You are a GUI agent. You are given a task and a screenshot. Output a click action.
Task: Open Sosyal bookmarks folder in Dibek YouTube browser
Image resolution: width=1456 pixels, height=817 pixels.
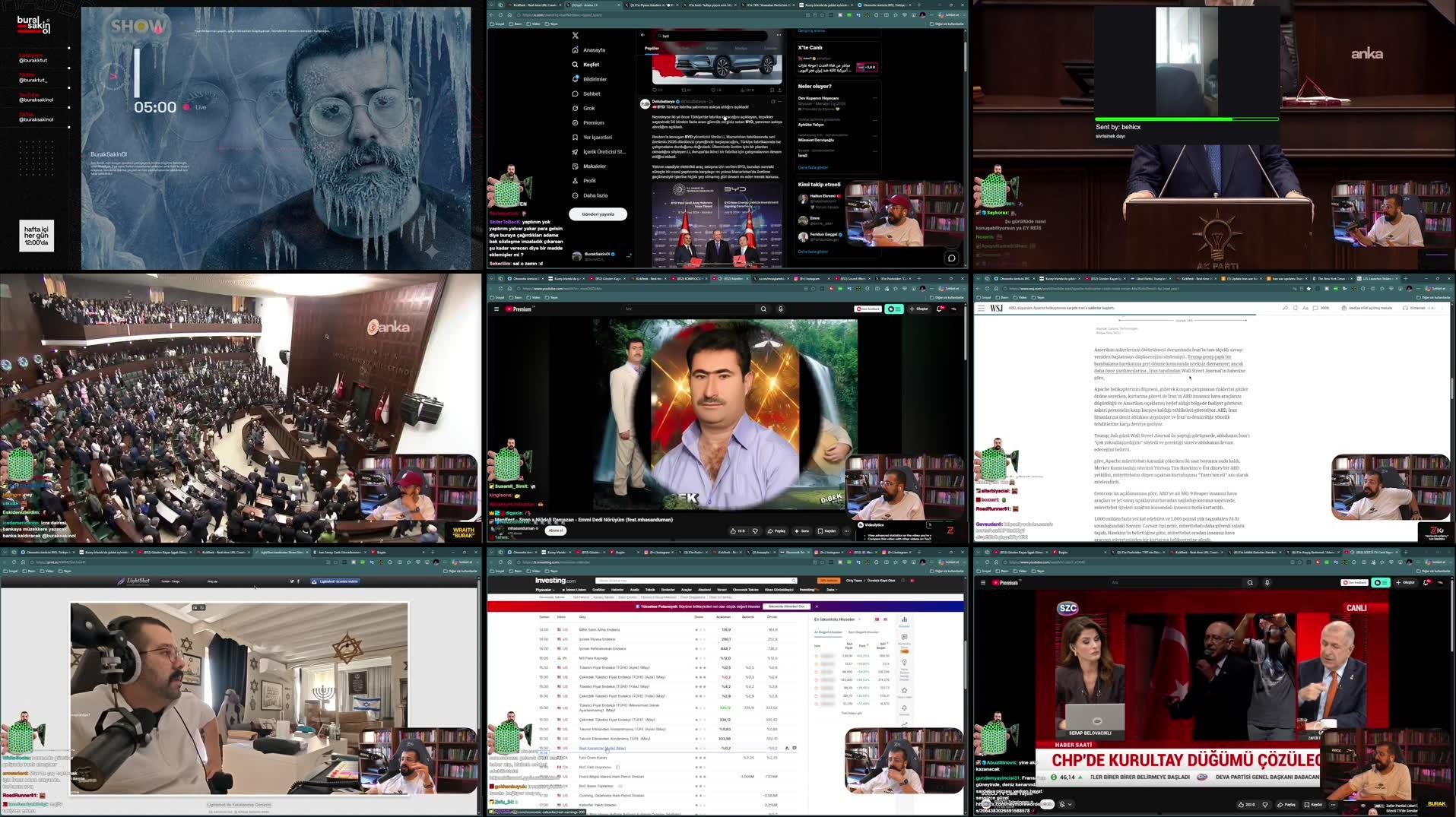[499, 298]
